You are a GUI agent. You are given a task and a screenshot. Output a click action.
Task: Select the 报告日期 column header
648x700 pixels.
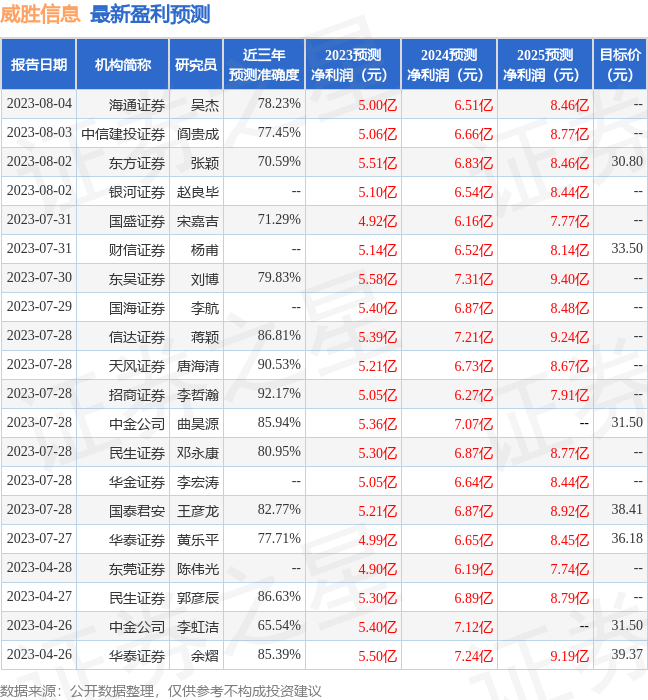click(x=39, y=64)
